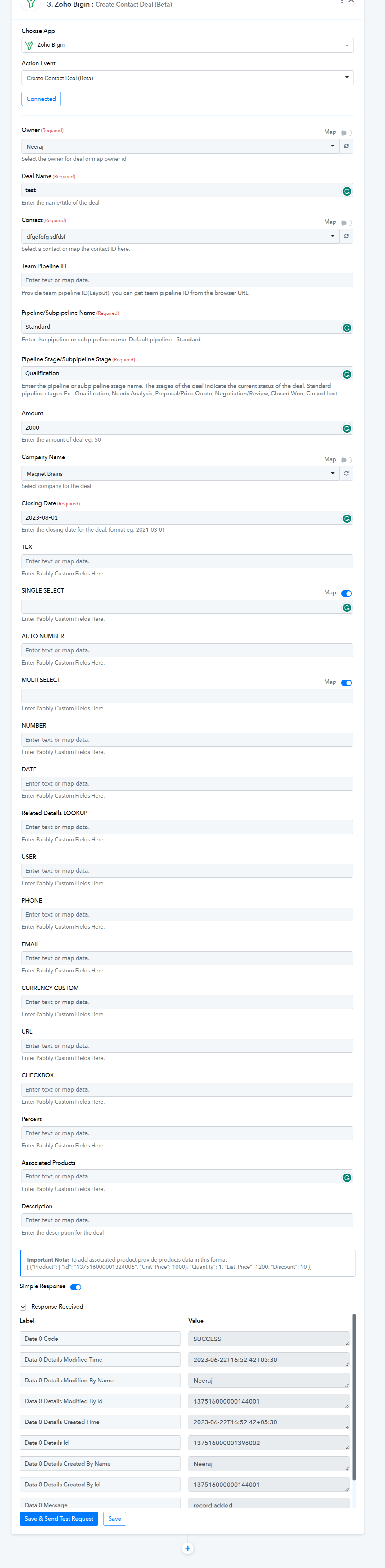
Task: Click the Connected button
Action: 41,99
